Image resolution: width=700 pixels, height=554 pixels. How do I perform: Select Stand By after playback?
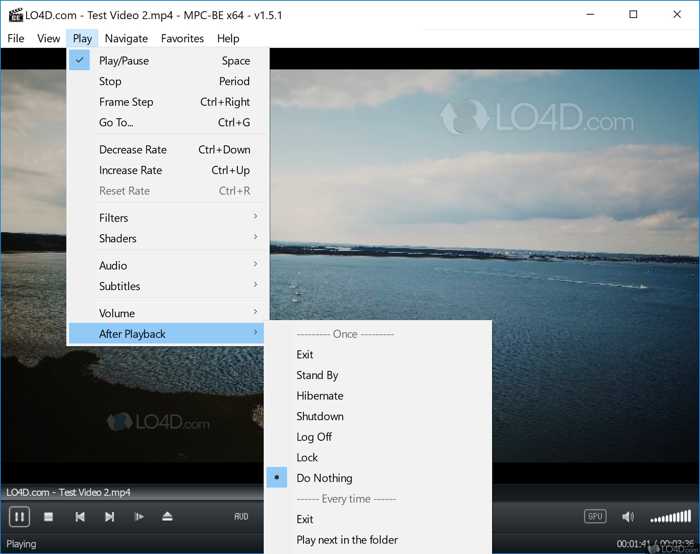378,375
